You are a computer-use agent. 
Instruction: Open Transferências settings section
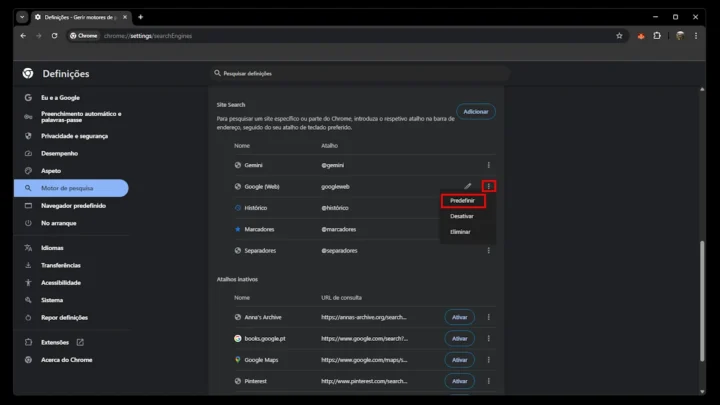(x=61, y=265)
